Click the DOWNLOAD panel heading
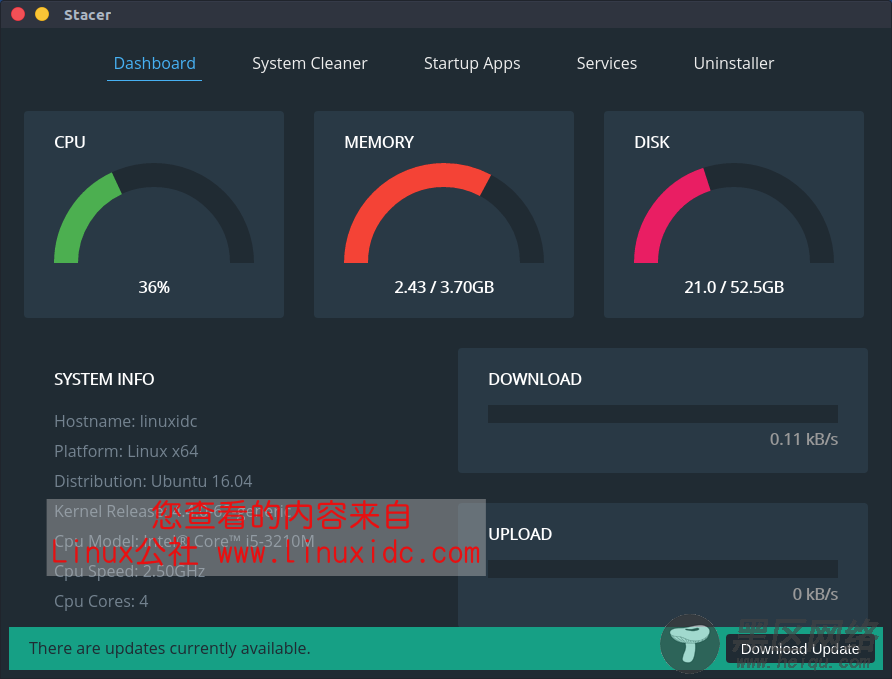The height and width of the screenshot is (679, 892). pos(535,379)
